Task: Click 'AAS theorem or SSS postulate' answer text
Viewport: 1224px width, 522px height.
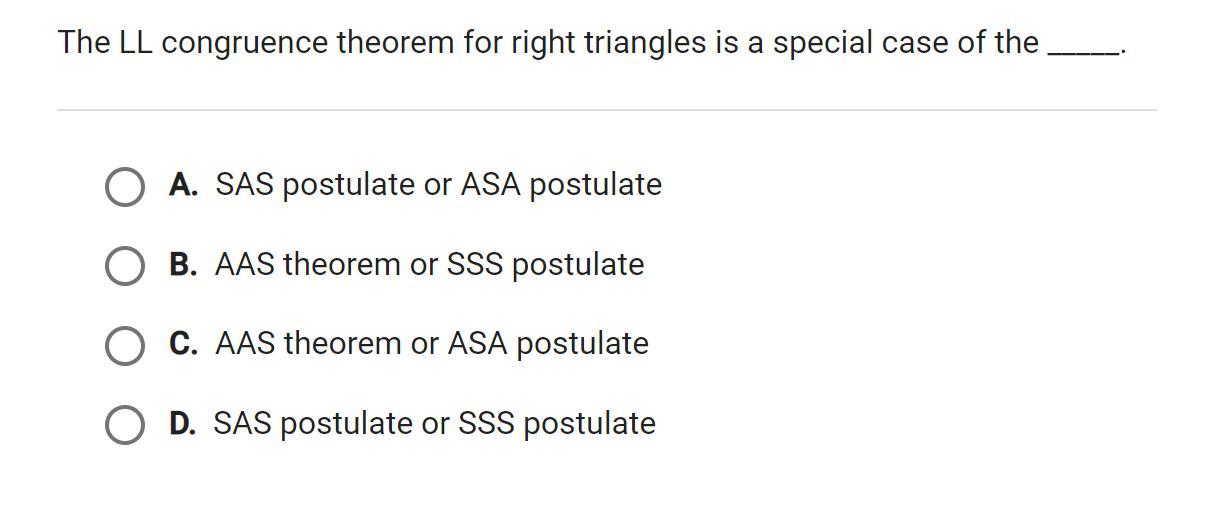Action: (x=429, y=265)
